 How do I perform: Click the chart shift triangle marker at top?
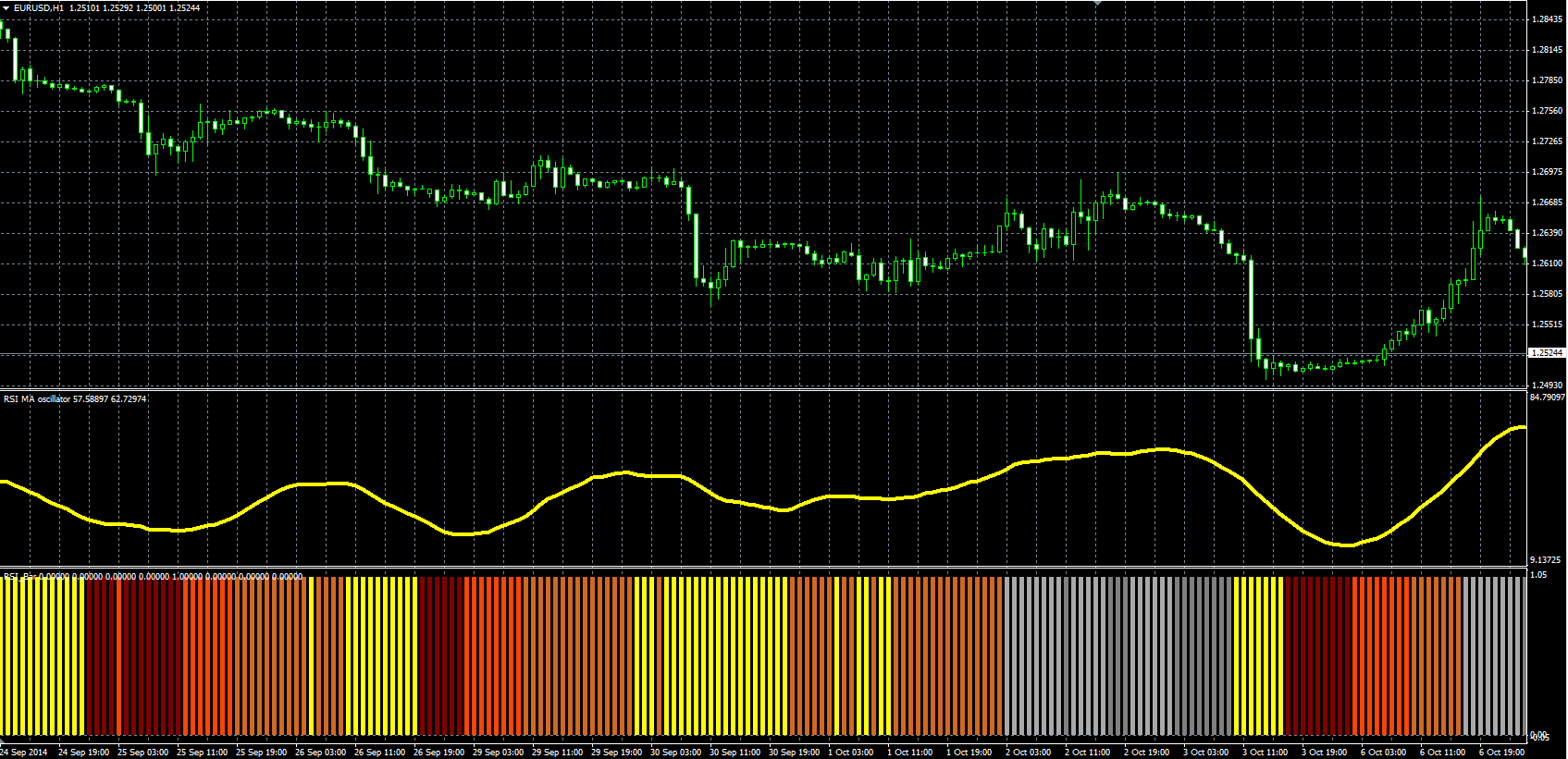pos(1097,4)
